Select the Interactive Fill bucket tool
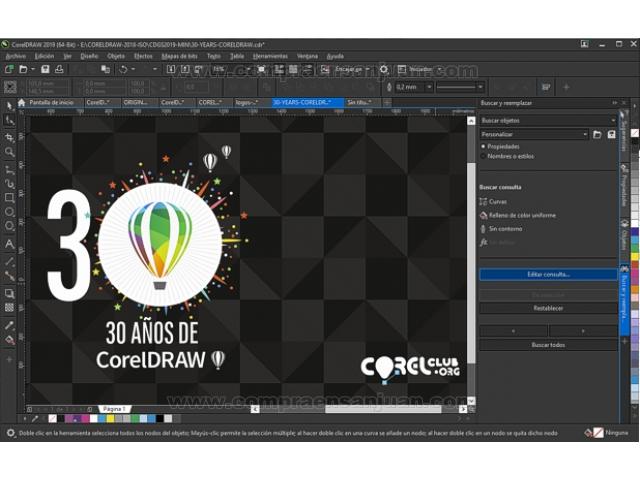The image size is (640, 480). (x=9, y=340)
